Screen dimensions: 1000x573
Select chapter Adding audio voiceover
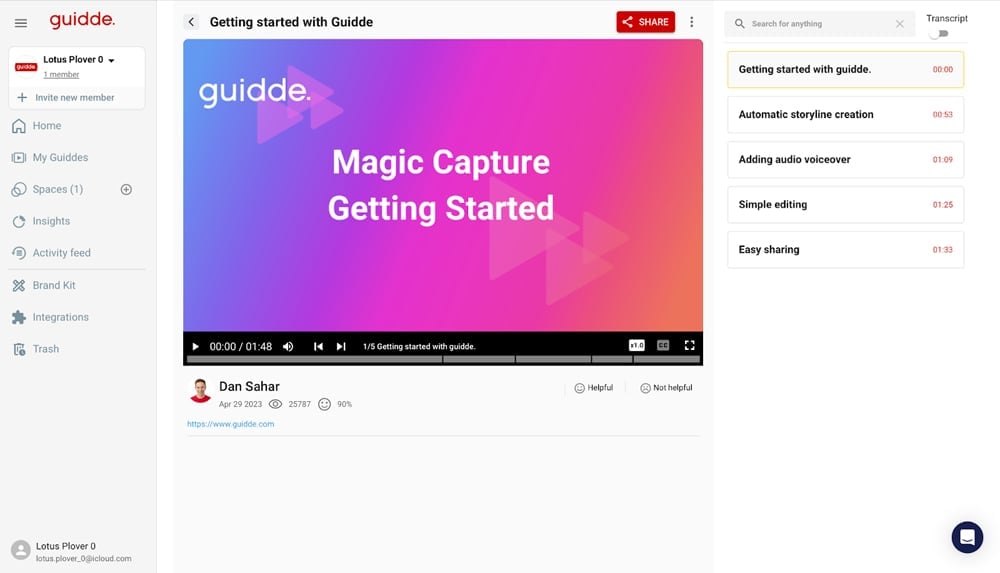[x=845, y=160]
